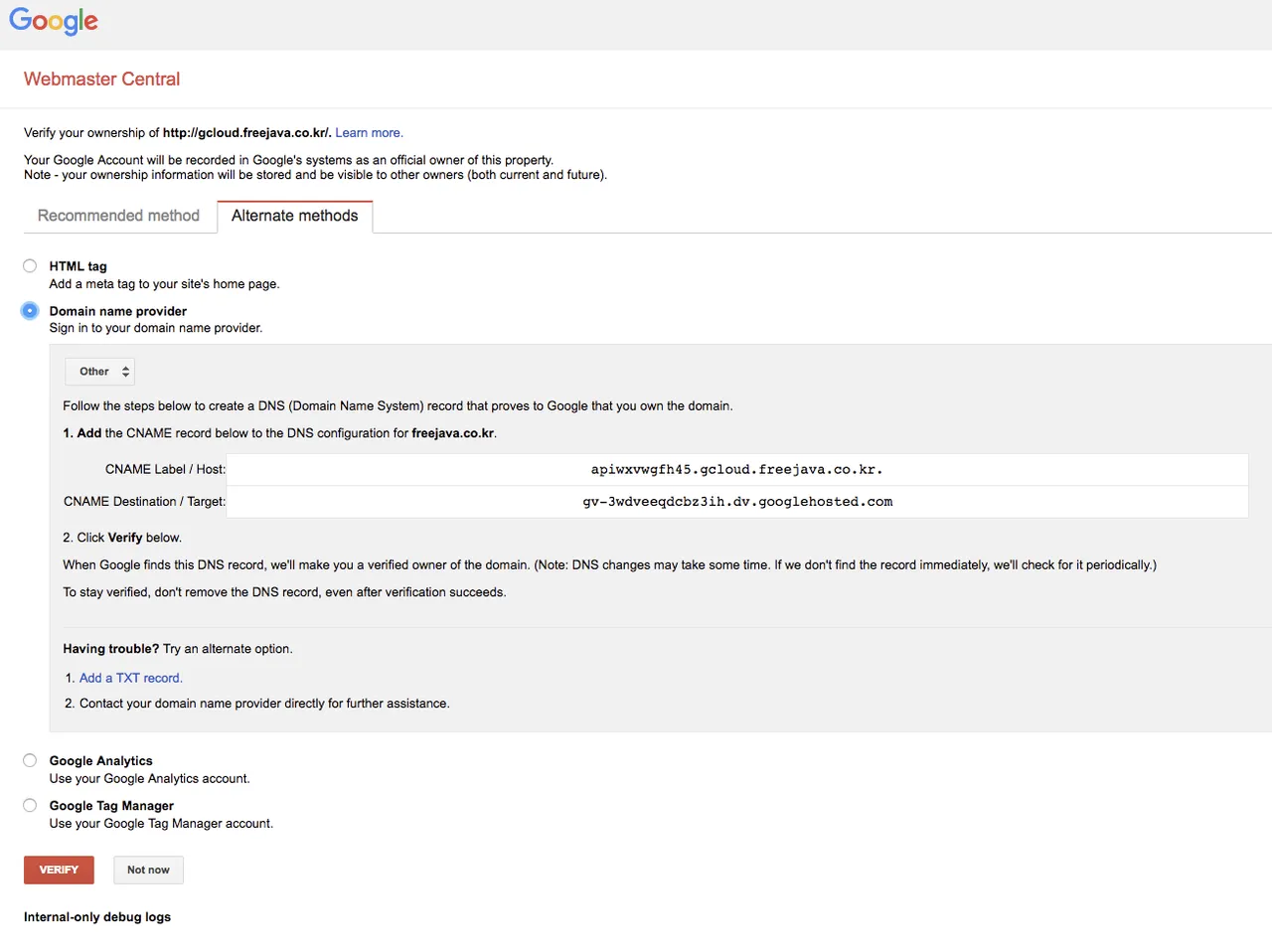Click 'Add a meta tag to your site's home page' text

point(164,284)
